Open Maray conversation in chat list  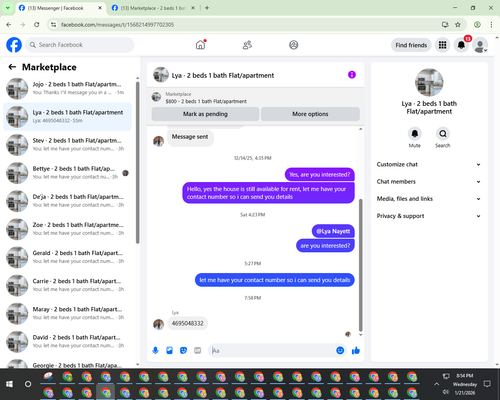67,313
